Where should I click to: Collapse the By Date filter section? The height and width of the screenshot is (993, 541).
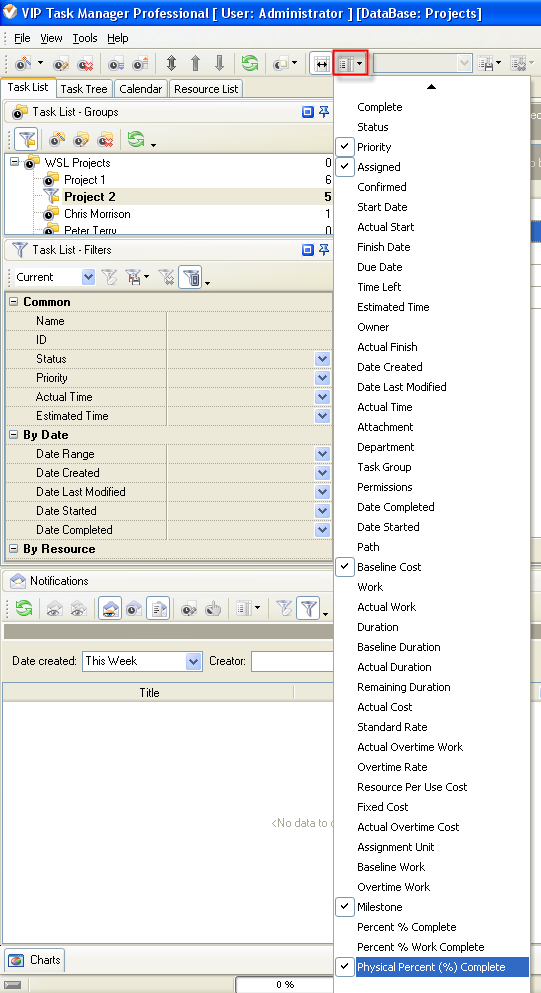pyautogui.click(x=13, y=435)
